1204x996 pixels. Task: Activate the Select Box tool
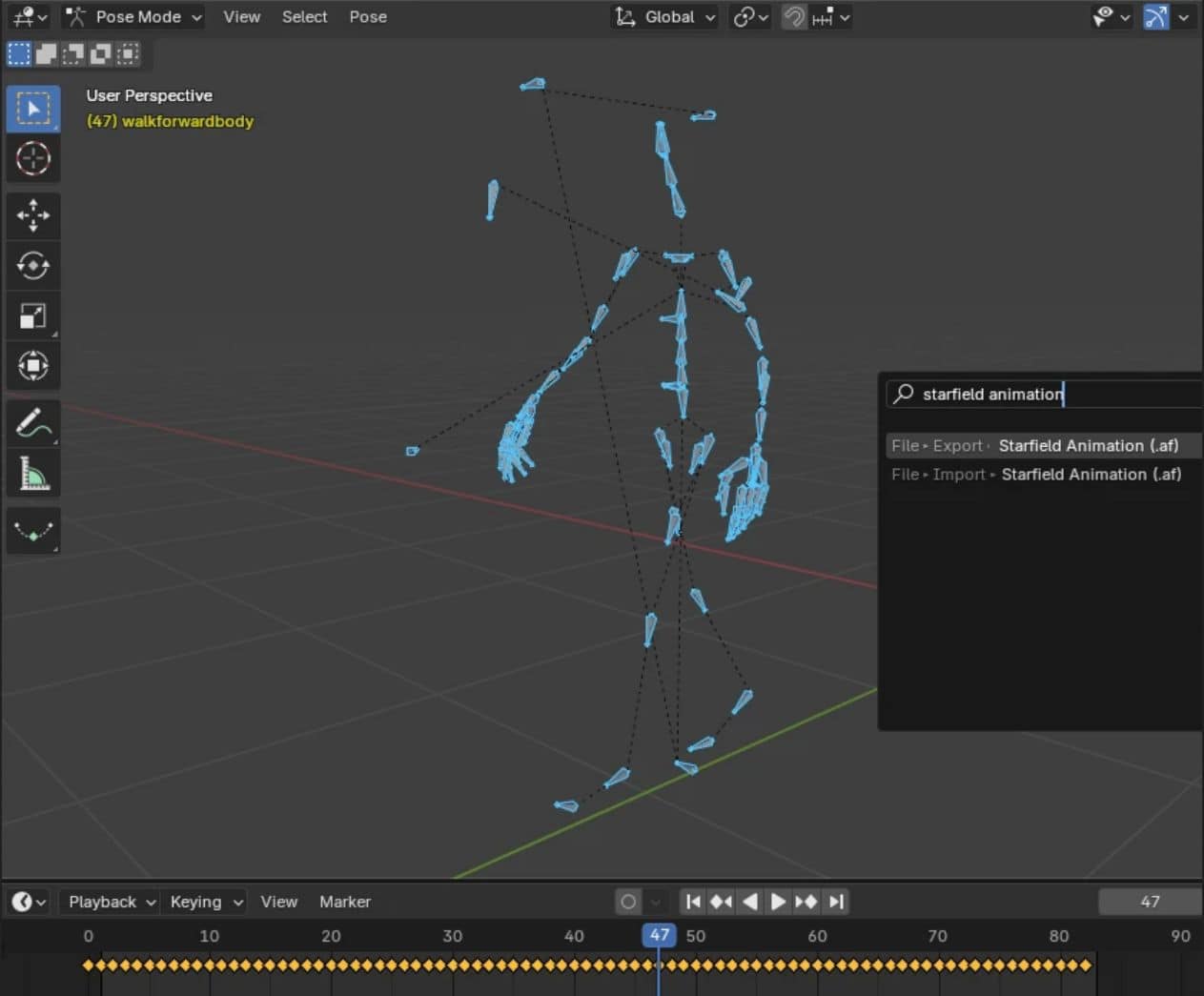coord(33,109)
